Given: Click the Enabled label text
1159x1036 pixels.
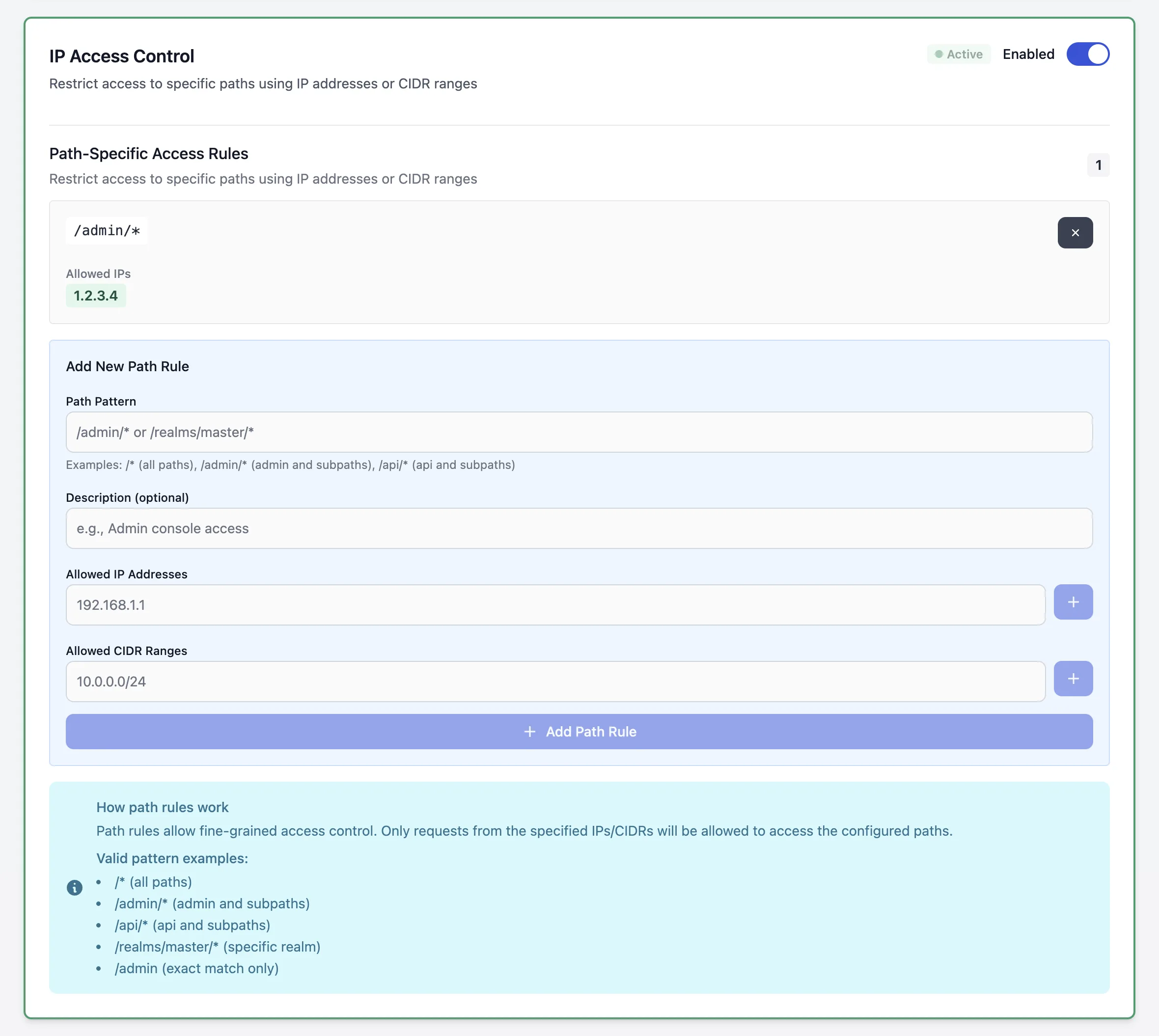Looking at the screenshot, I should tap(1028, 54).
